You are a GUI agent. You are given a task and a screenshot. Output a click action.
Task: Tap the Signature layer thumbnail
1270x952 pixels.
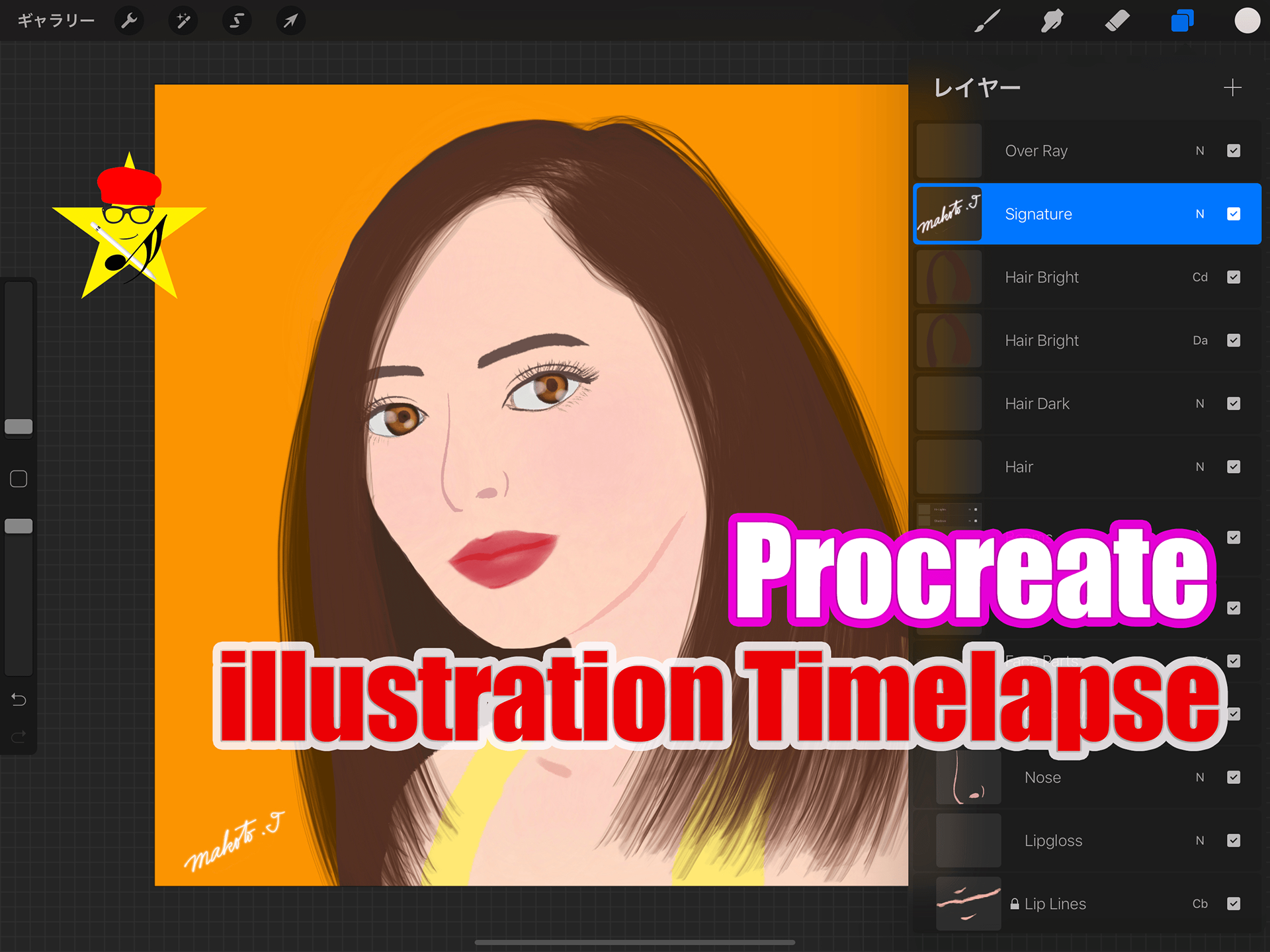pyautogui.click(x=949, y=214)
